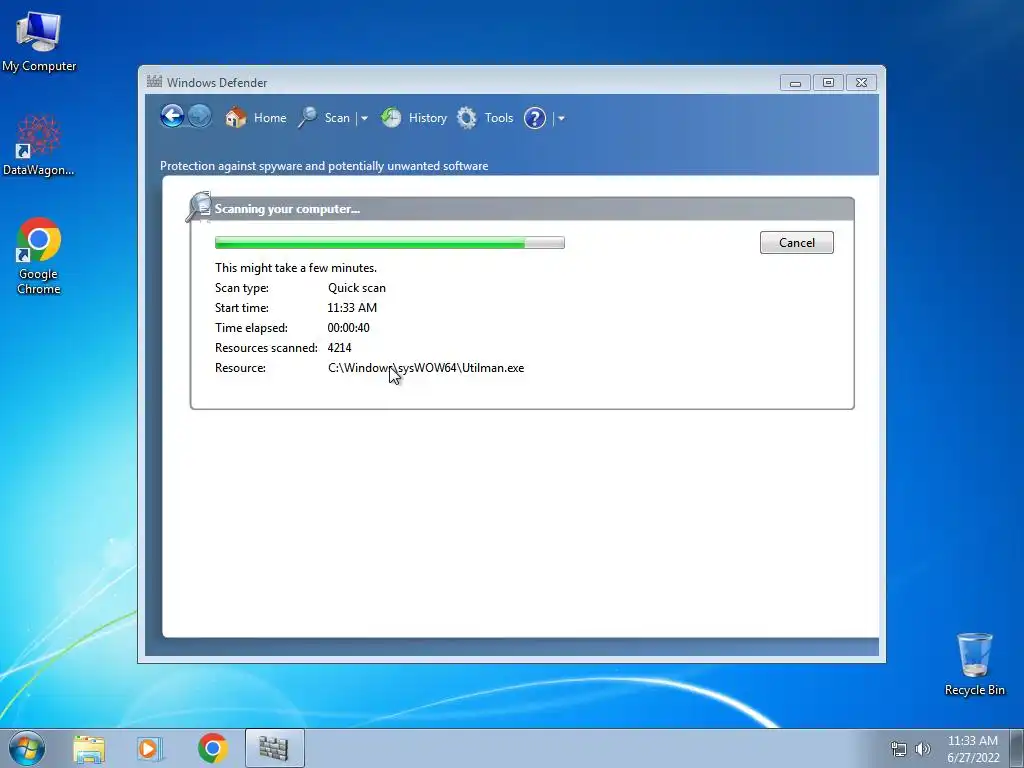The width and height of the screenshot is (1024, 768).
Task: Open Windows Explorer from the taskbar
Action: click(89, 748)
